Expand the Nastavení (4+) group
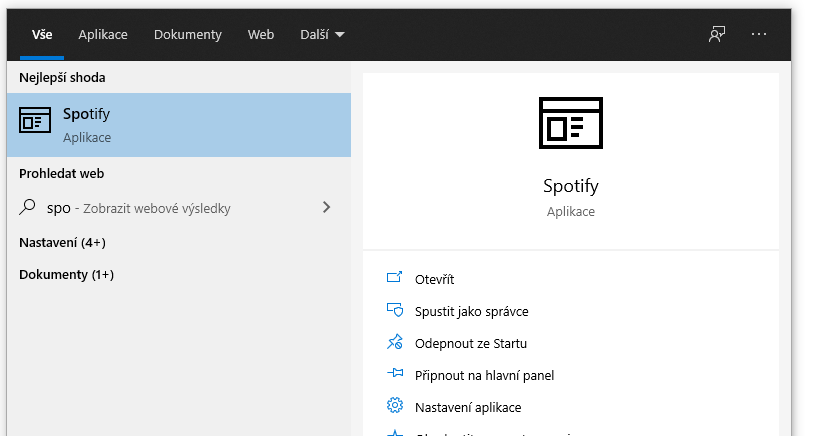The width and height of the screenshot is (838, 436). tap(62, 242)
